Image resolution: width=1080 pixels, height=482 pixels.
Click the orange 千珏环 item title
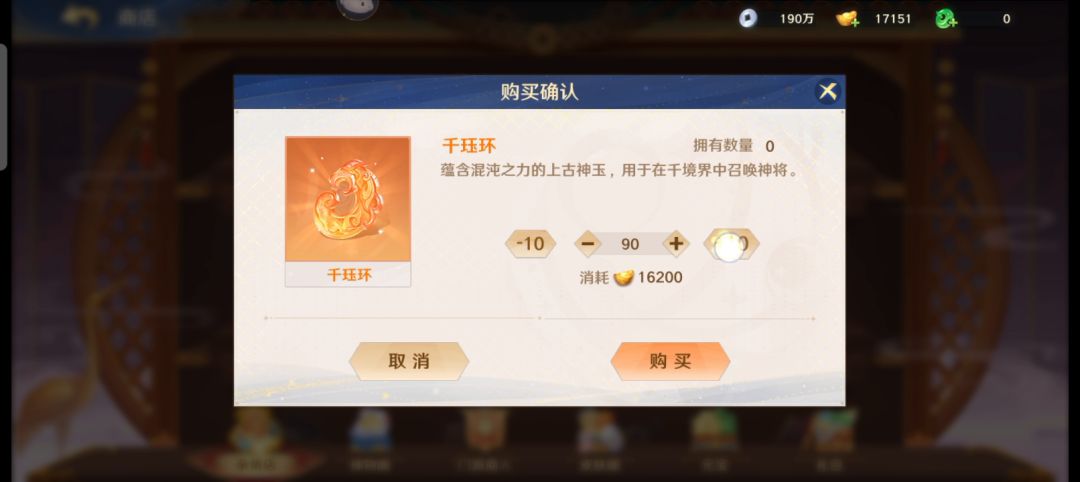tap(468, 147)
